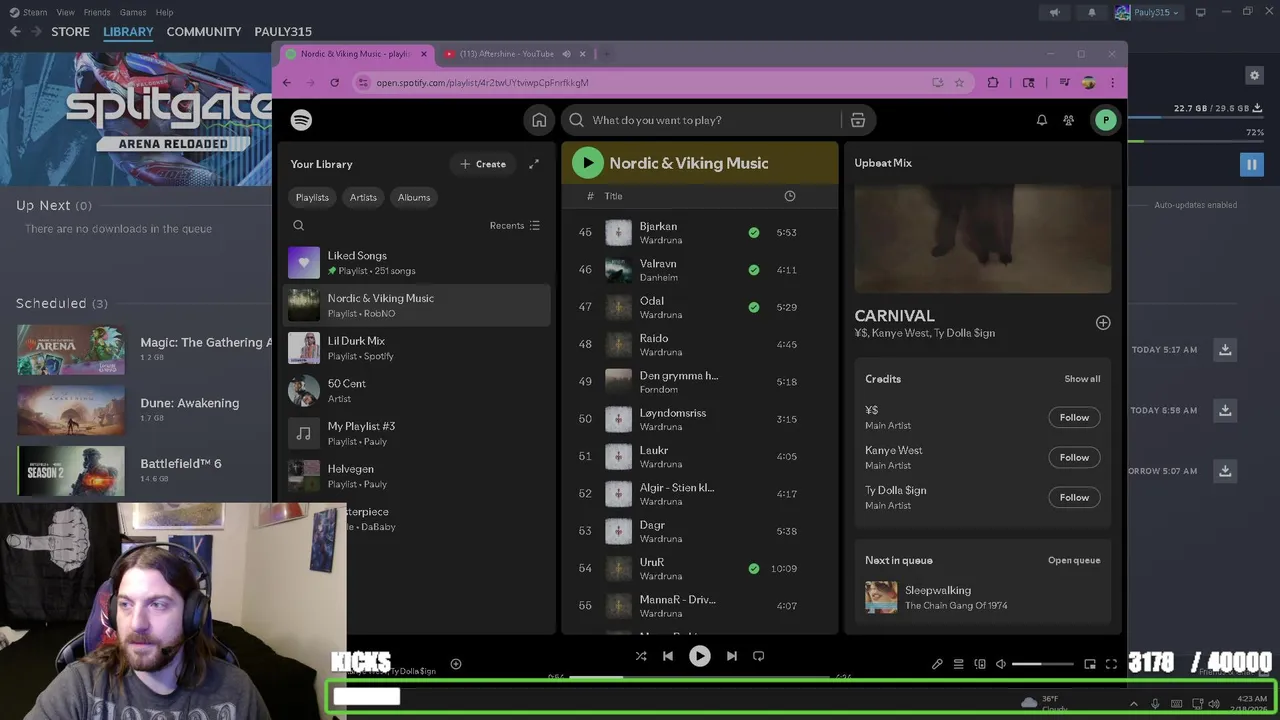1280x720 pixels.
Task: Open the Spotify miniplayer icon
Action: pyautogui.click(x=1090, y=664)
